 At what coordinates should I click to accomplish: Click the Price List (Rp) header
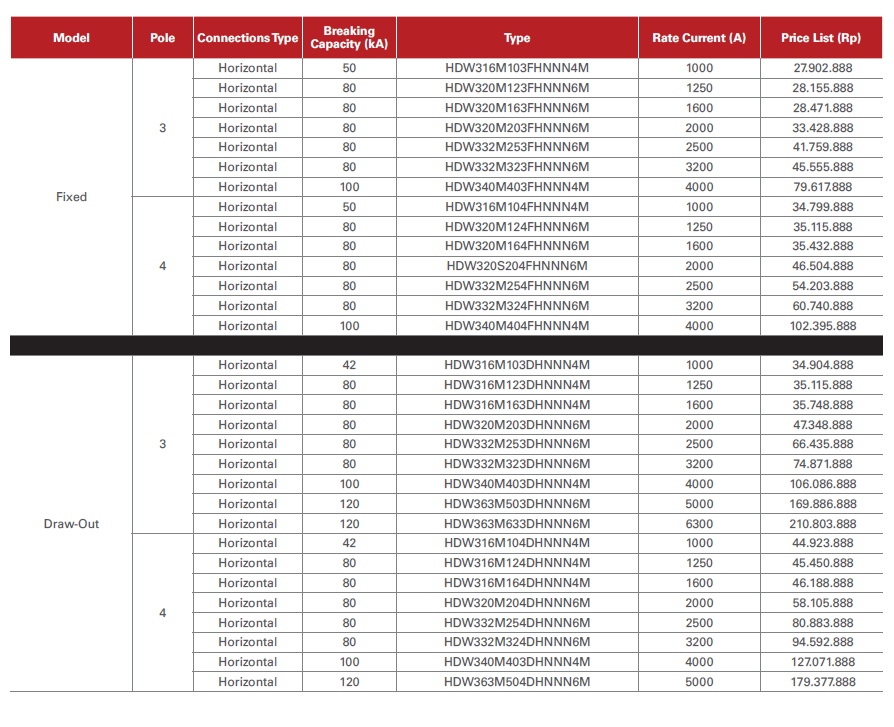coord(821,38)
